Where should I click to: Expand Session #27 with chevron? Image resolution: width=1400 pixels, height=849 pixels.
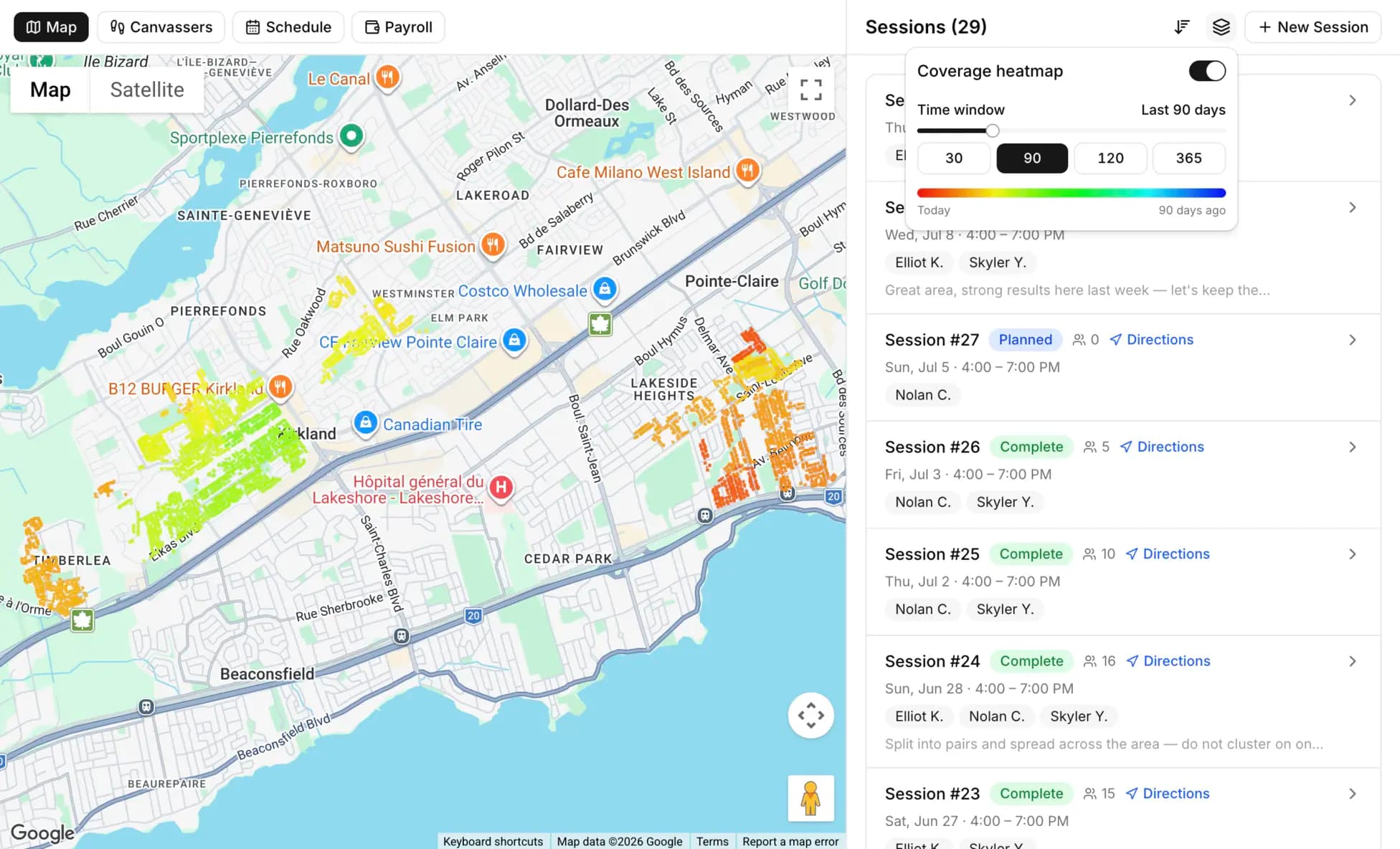coord(1352,340)
